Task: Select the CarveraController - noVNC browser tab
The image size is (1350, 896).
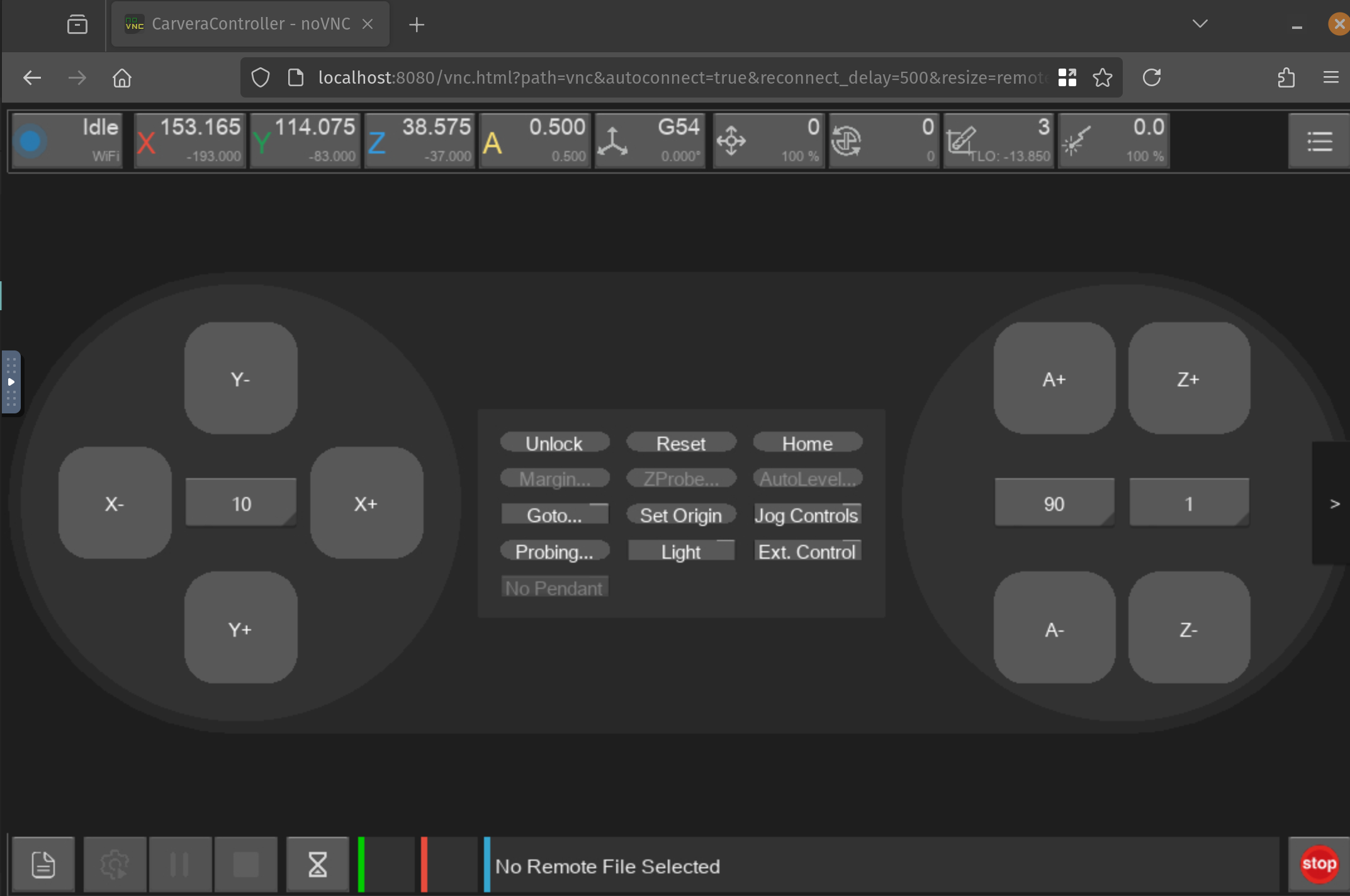Action: [x=250, y=24]
